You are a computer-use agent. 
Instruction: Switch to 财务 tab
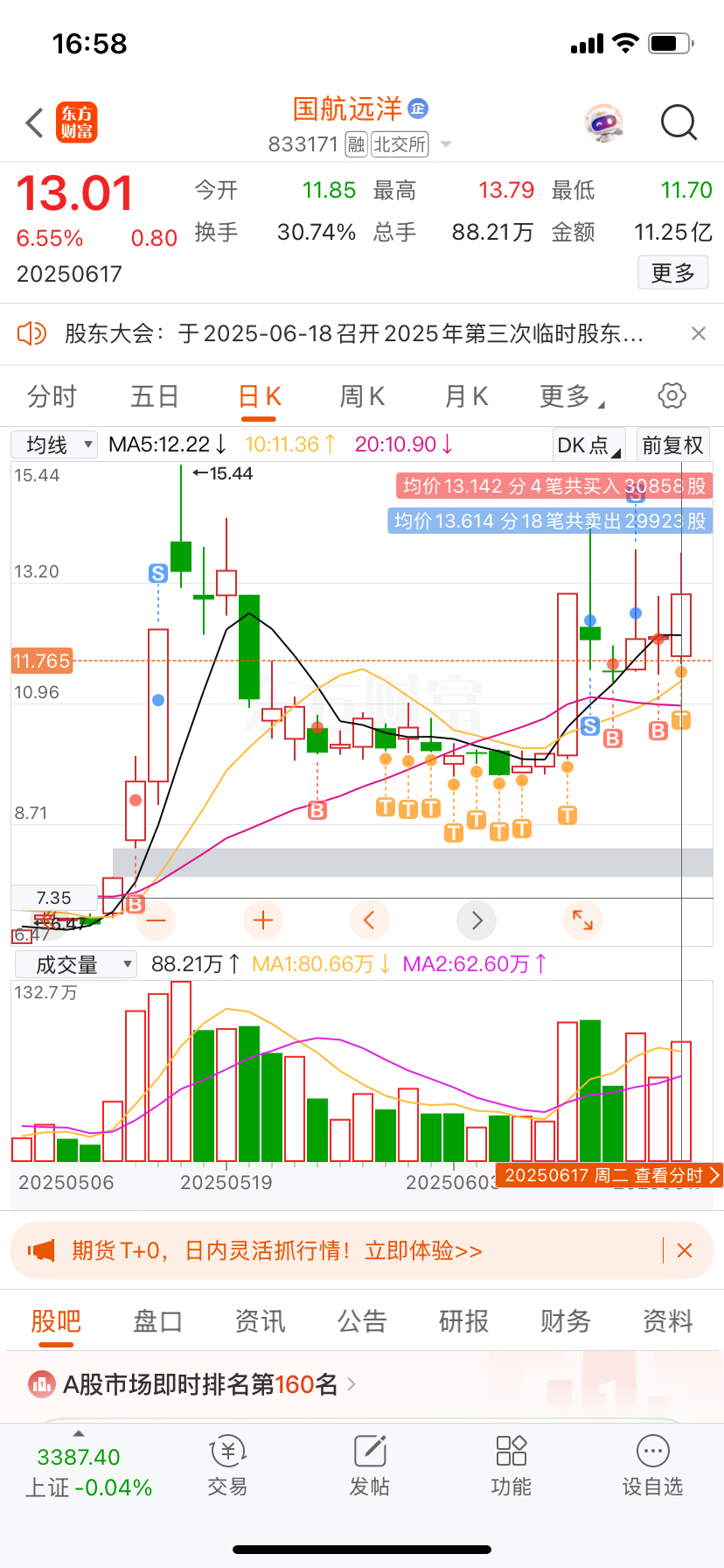click(565, 1321)
